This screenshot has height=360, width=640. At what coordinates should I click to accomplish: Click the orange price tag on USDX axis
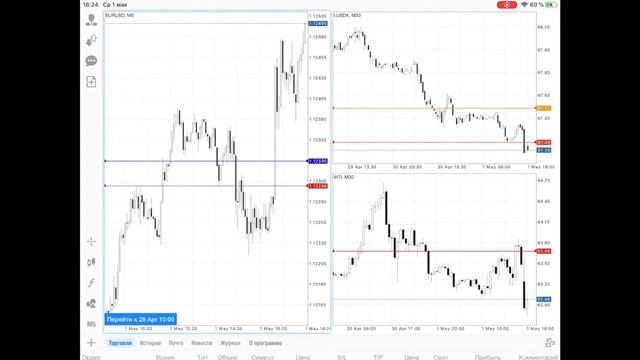point(544,108)
